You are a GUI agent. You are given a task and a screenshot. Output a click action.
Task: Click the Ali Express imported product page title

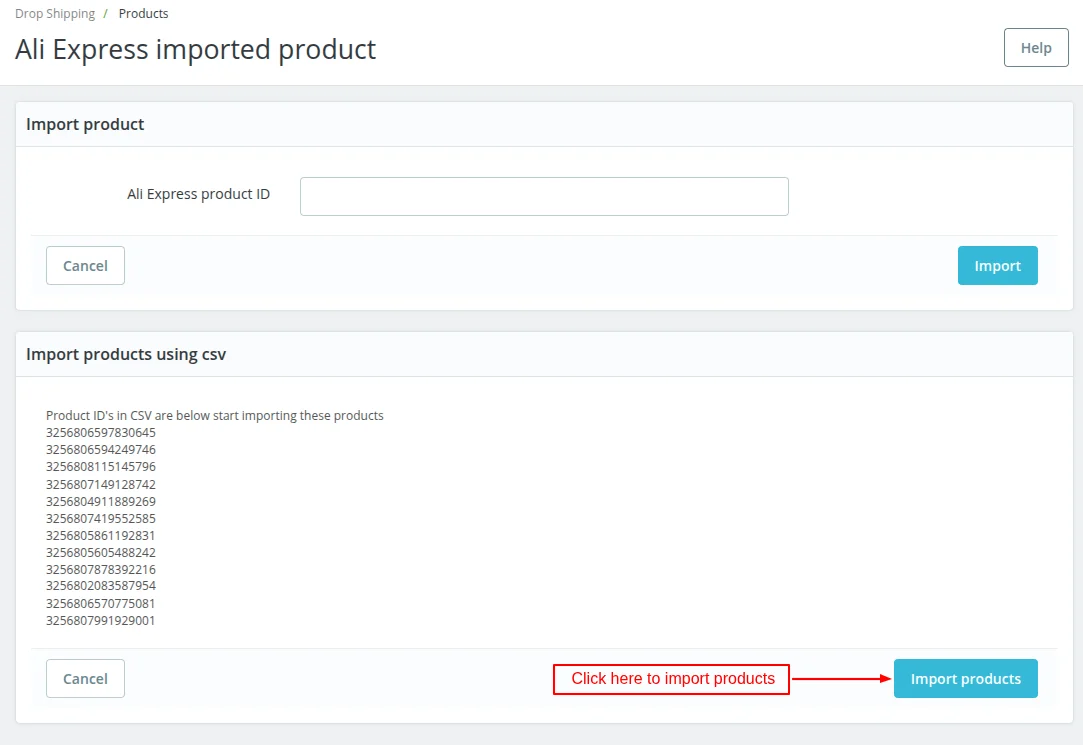[196, 49]
